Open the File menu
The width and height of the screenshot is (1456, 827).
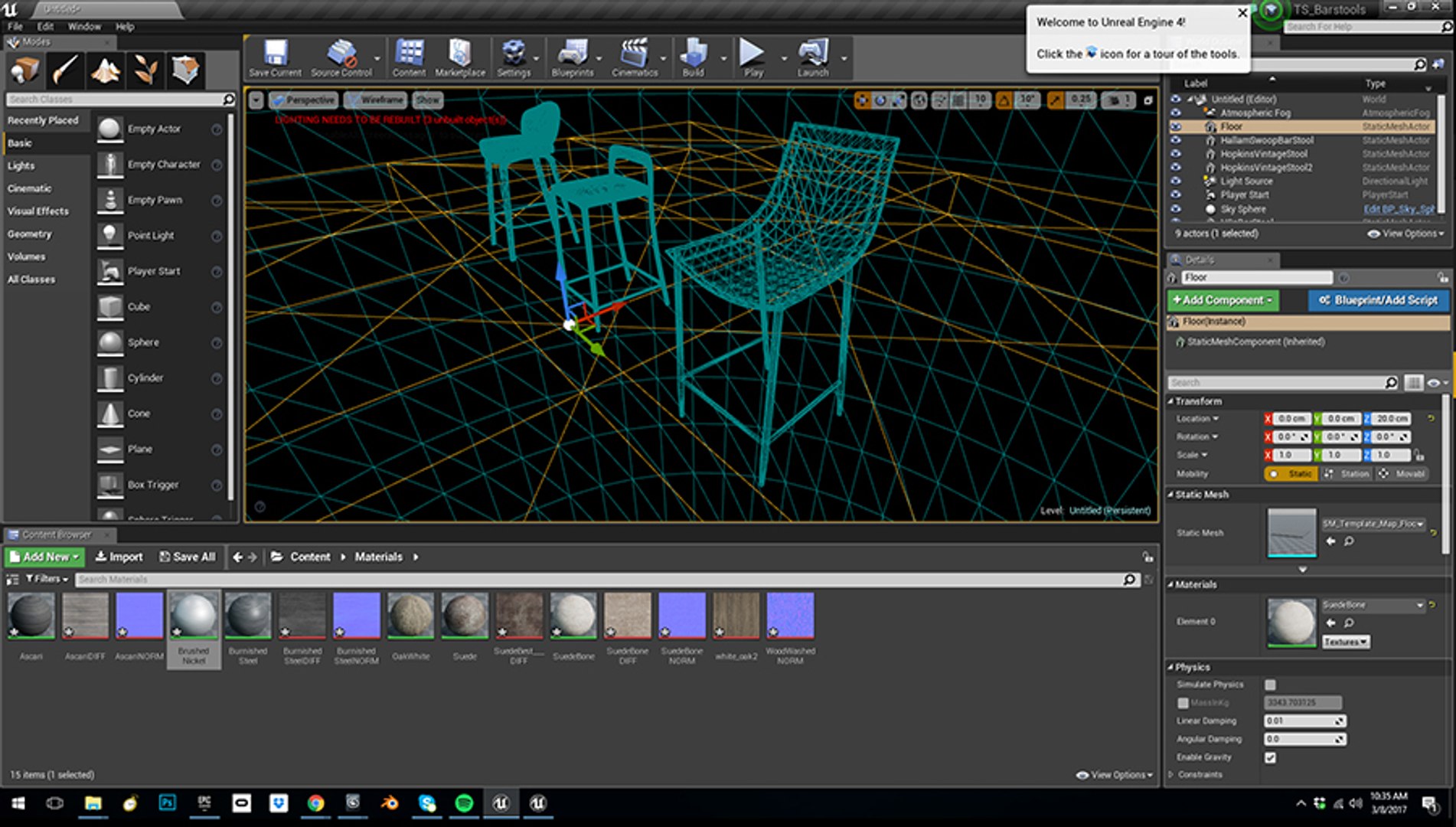[x=15, y=26]
